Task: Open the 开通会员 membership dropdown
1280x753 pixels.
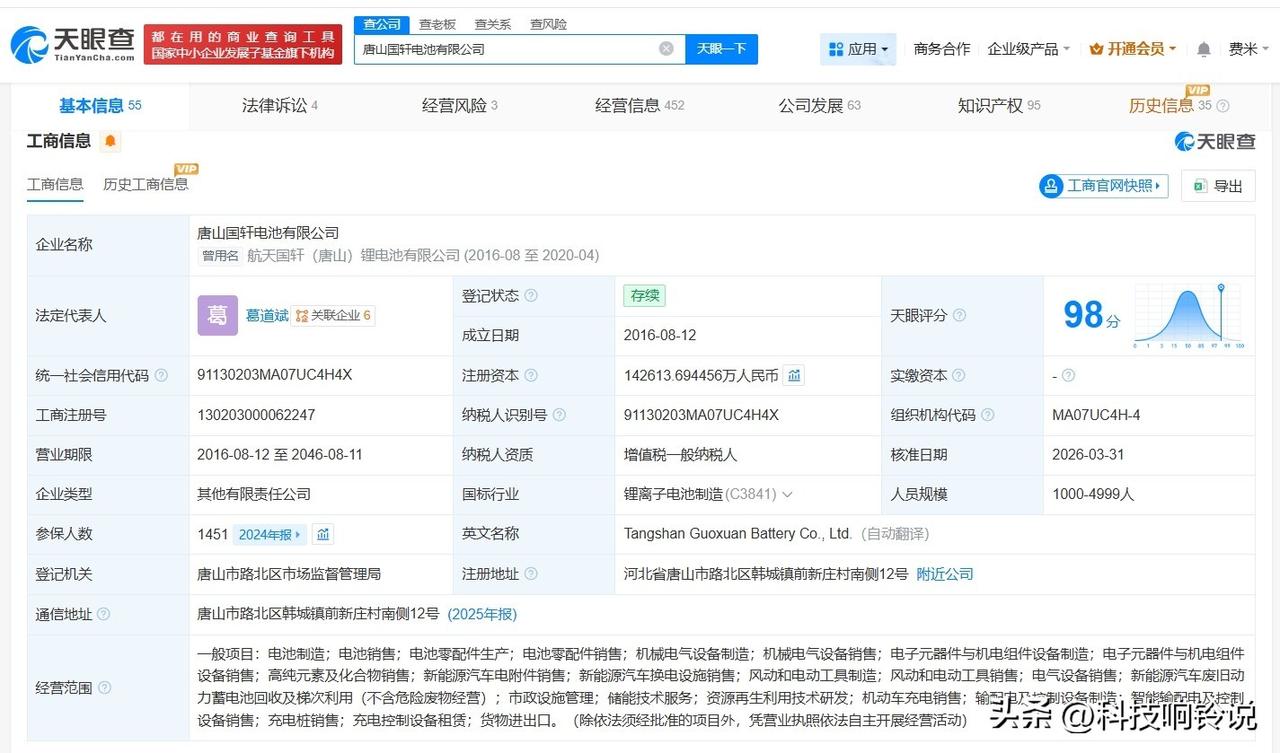Action: tap(1132, 49)
